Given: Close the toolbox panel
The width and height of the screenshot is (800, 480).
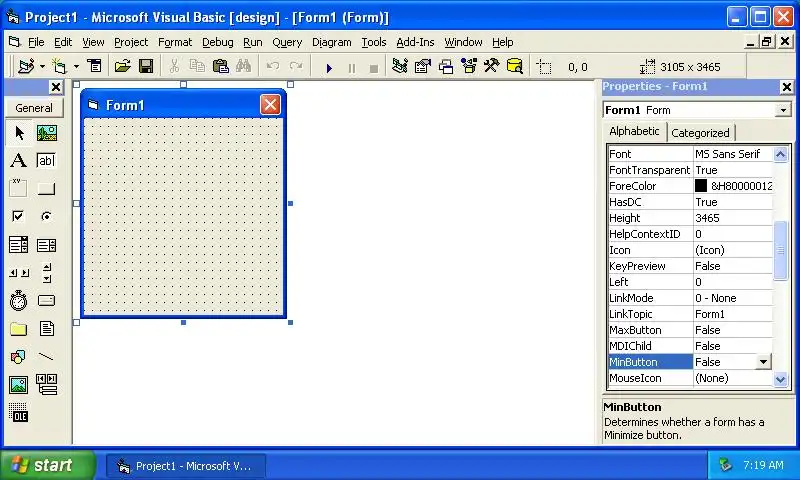Looking at the screenshot, I should (56, 87).
